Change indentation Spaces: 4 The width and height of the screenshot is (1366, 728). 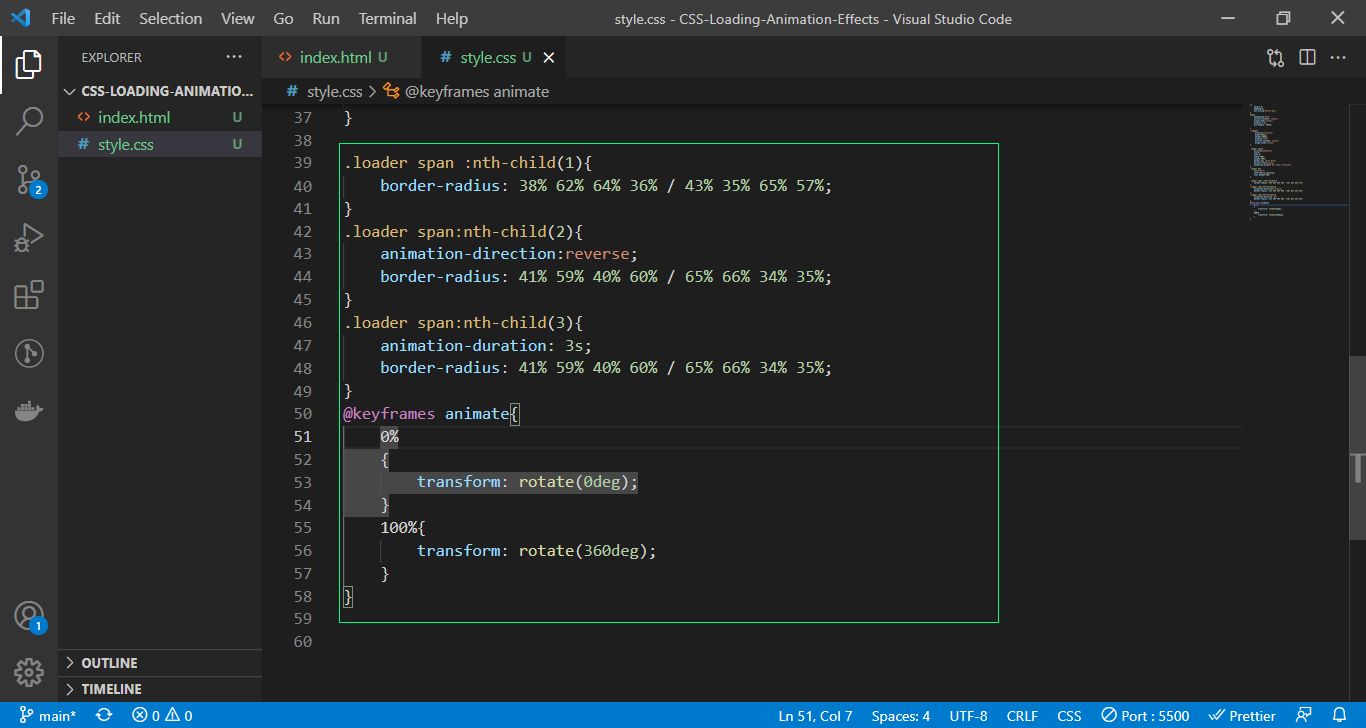(900, 716)
